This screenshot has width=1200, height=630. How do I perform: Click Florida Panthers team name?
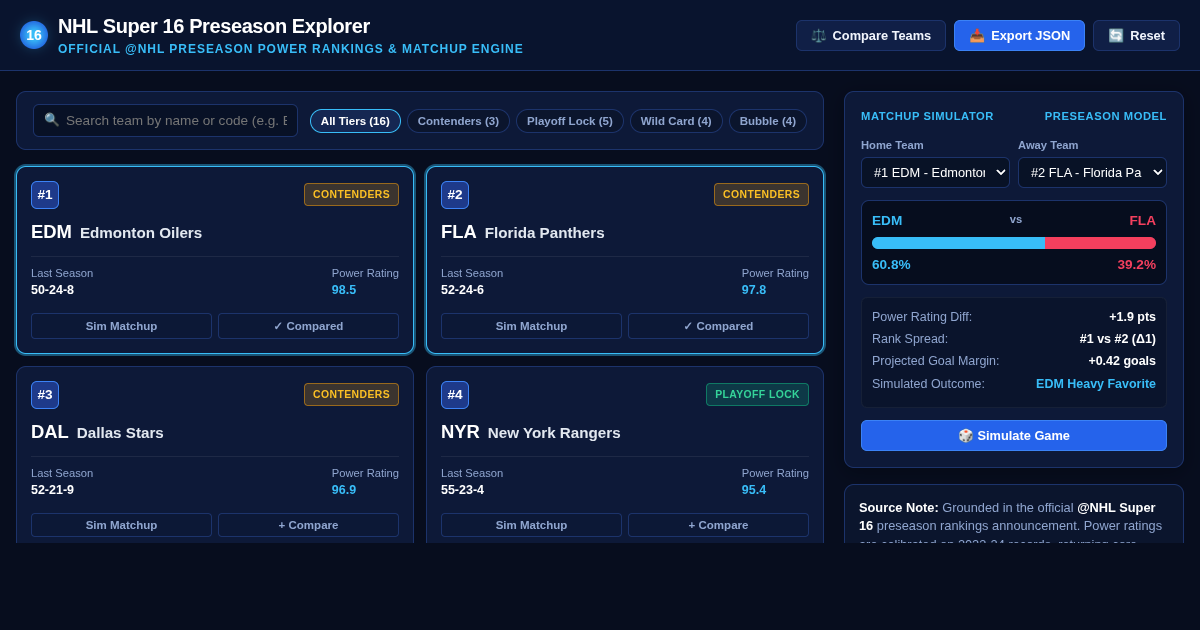pyautogui.click(x=545, y=233)
